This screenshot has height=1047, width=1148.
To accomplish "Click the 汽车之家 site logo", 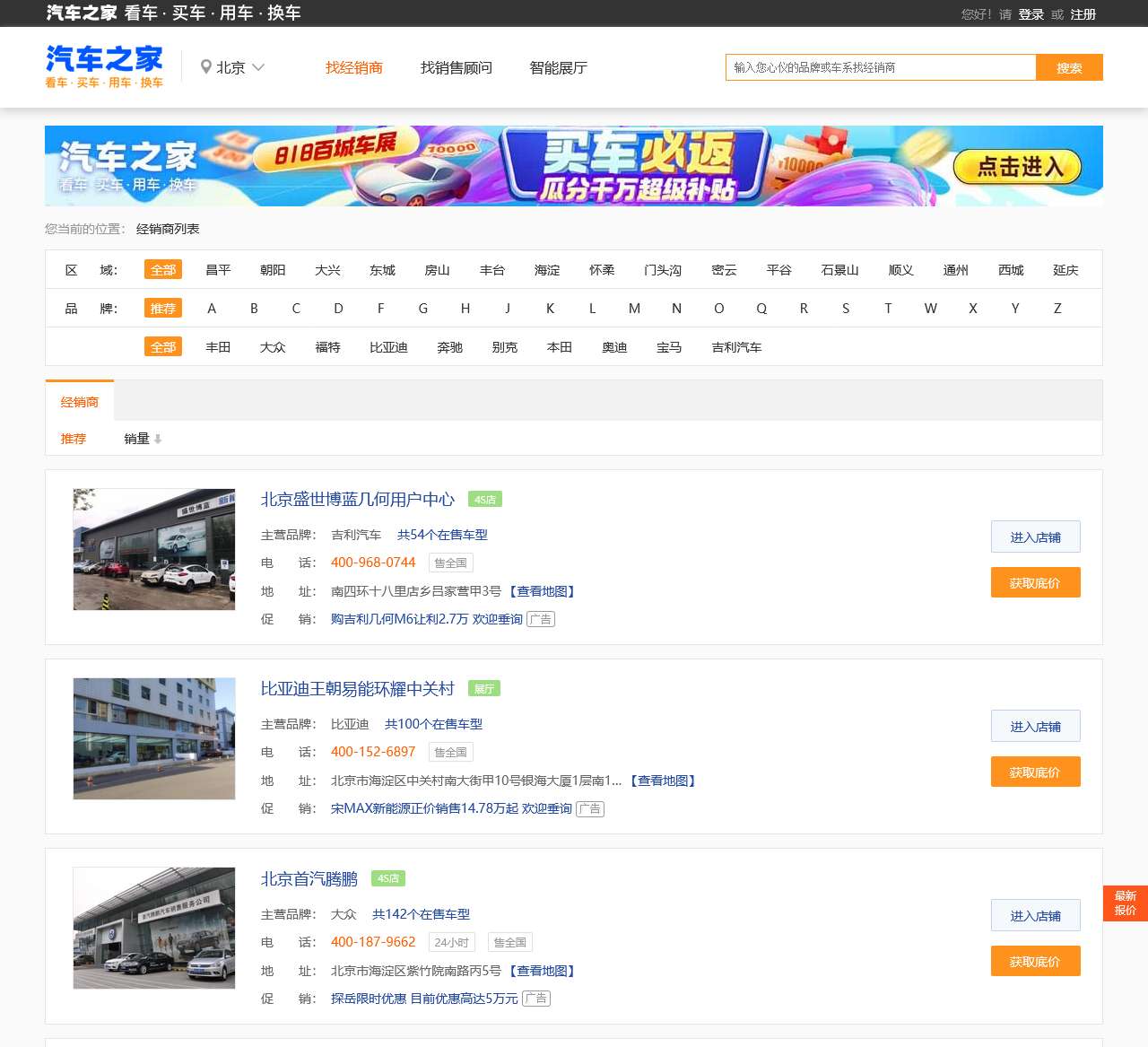I will point(104,66).
